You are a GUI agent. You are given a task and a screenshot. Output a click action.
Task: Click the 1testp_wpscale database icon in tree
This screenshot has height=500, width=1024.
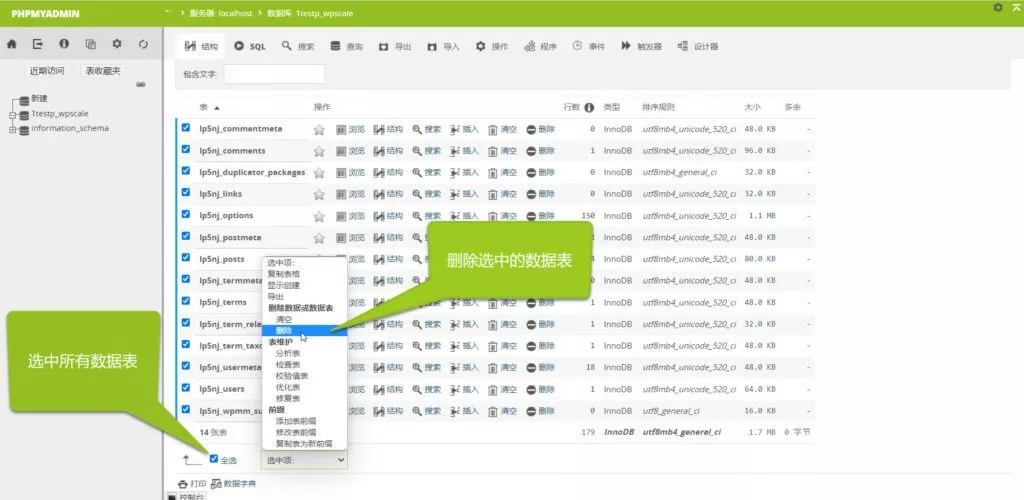tap(24, 115)
